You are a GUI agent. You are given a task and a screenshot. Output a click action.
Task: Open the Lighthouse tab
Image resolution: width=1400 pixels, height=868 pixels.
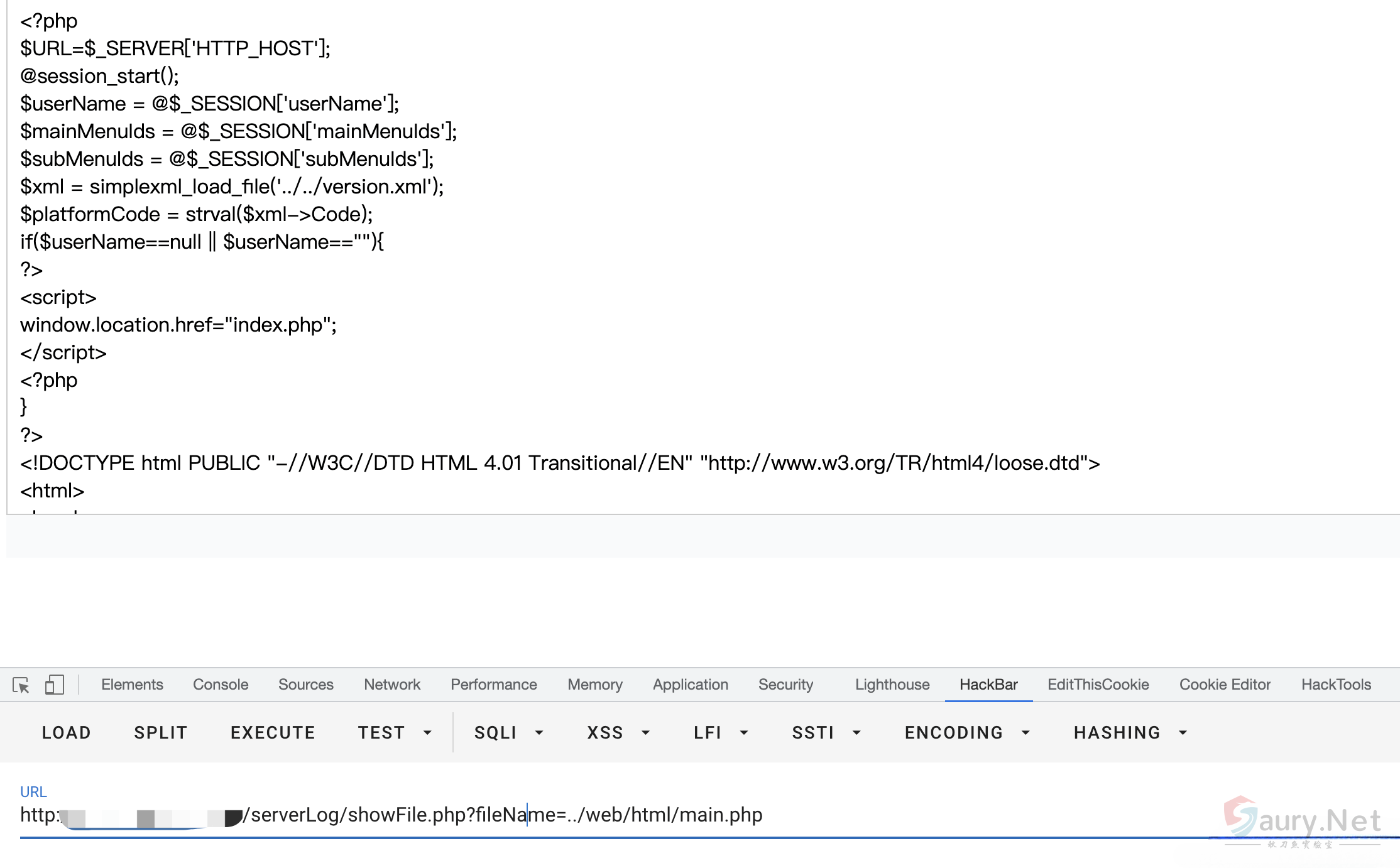(x=892, y=685)
